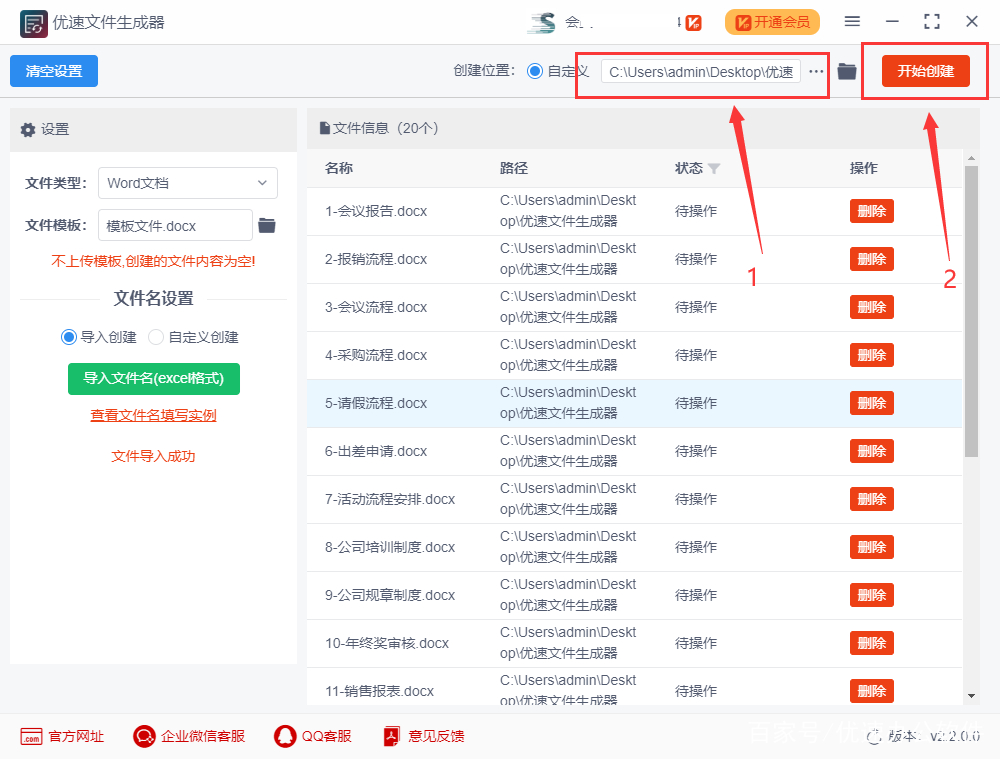Delete the 11-销售报表.docx row

(872, 691)
